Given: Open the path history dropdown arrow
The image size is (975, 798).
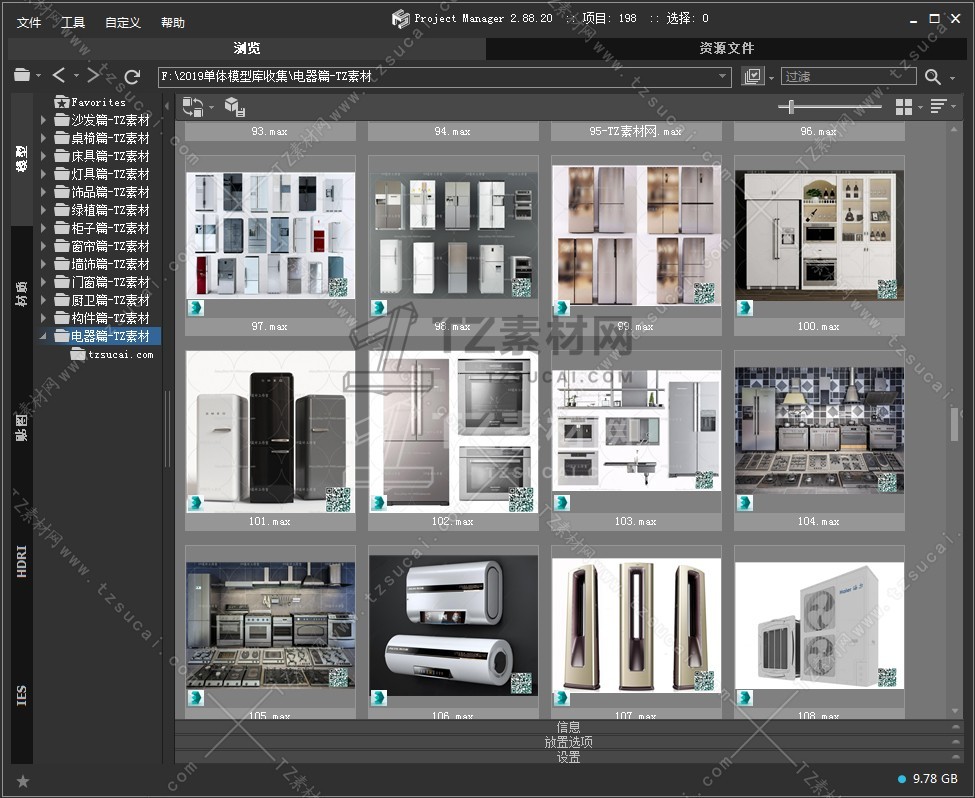Looking at the screenshot, I should coord(723,77).
